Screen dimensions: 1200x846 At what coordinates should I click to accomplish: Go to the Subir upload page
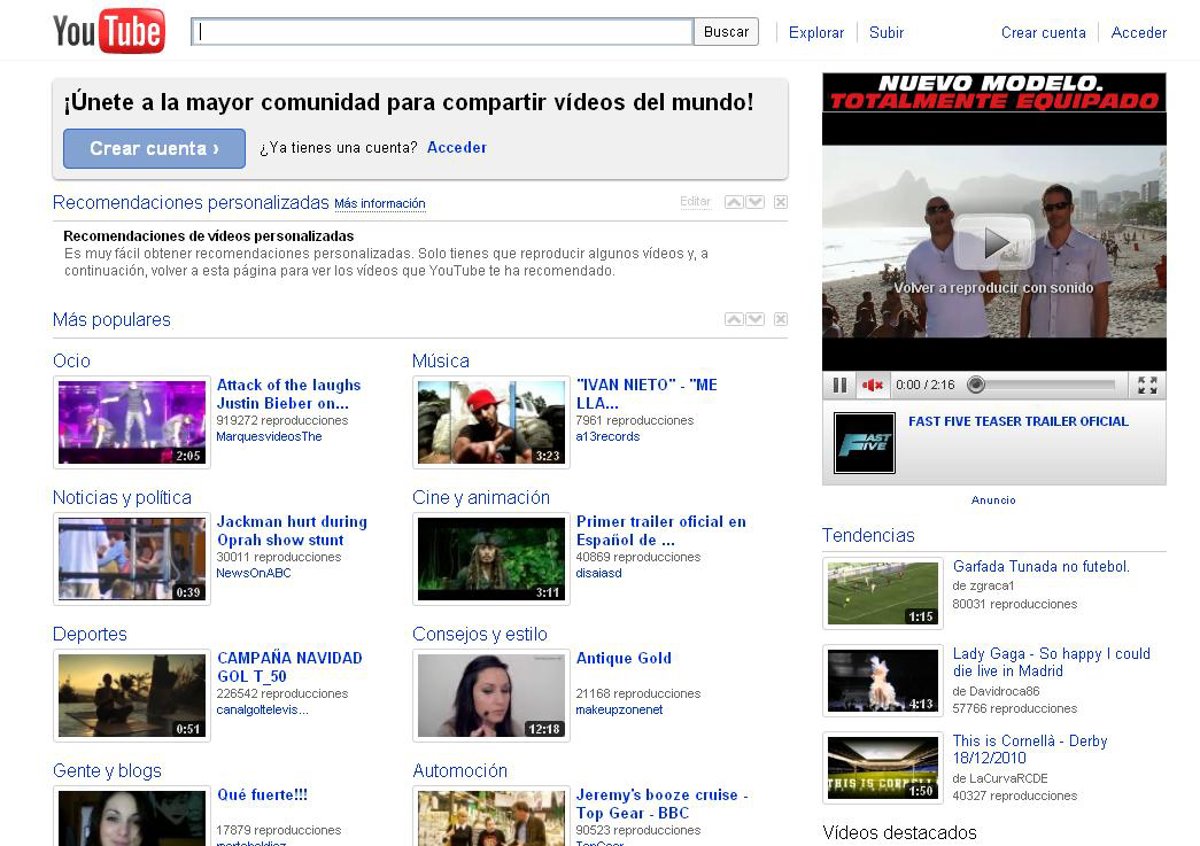coord(886,32)
